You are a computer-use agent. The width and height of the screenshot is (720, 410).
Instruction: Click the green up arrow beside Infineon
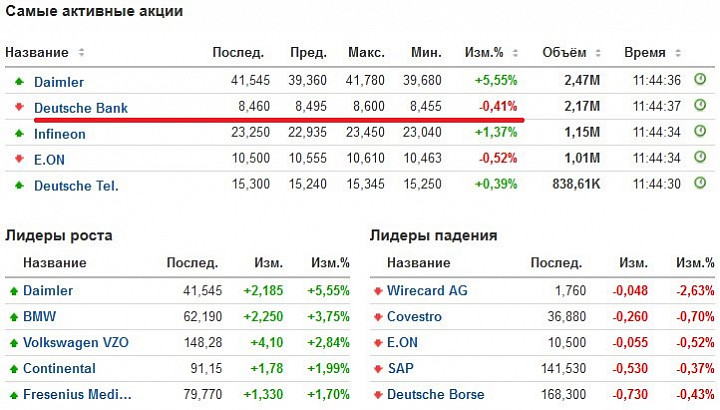pyautogui.click(x=19, y=133)
